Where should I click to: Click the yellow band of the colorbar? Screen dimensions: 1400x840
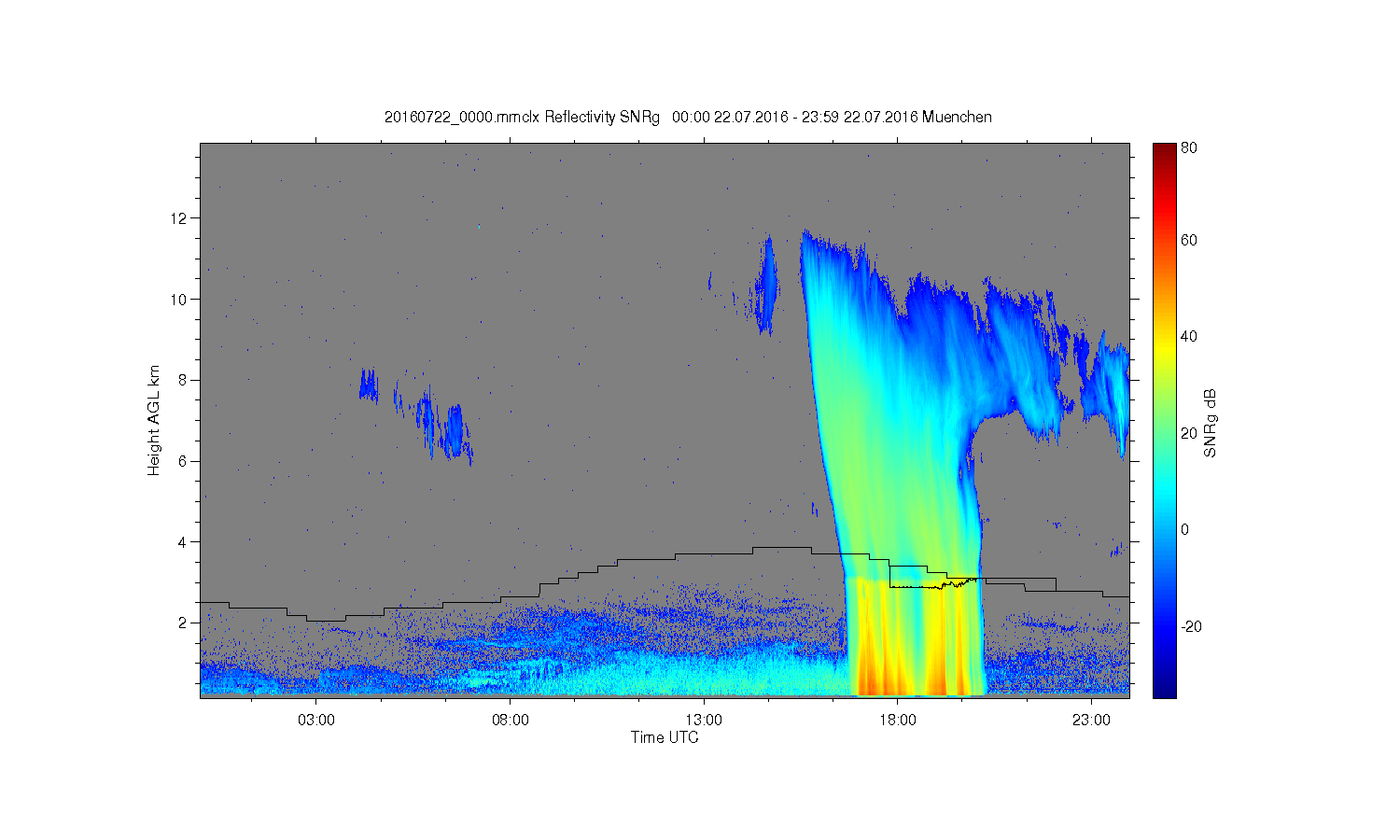(x=1164, y=350)
